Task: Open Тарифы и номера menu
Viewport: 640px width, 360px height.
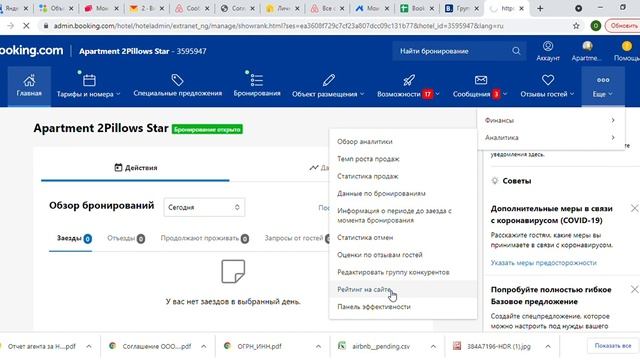Action: (x=89, y=86)
